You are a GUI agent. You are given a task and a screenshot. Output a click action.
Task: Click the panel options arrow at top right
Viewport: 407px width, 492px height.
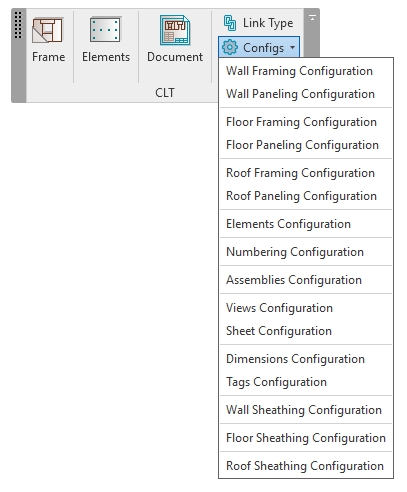click(x=312, y=18)
